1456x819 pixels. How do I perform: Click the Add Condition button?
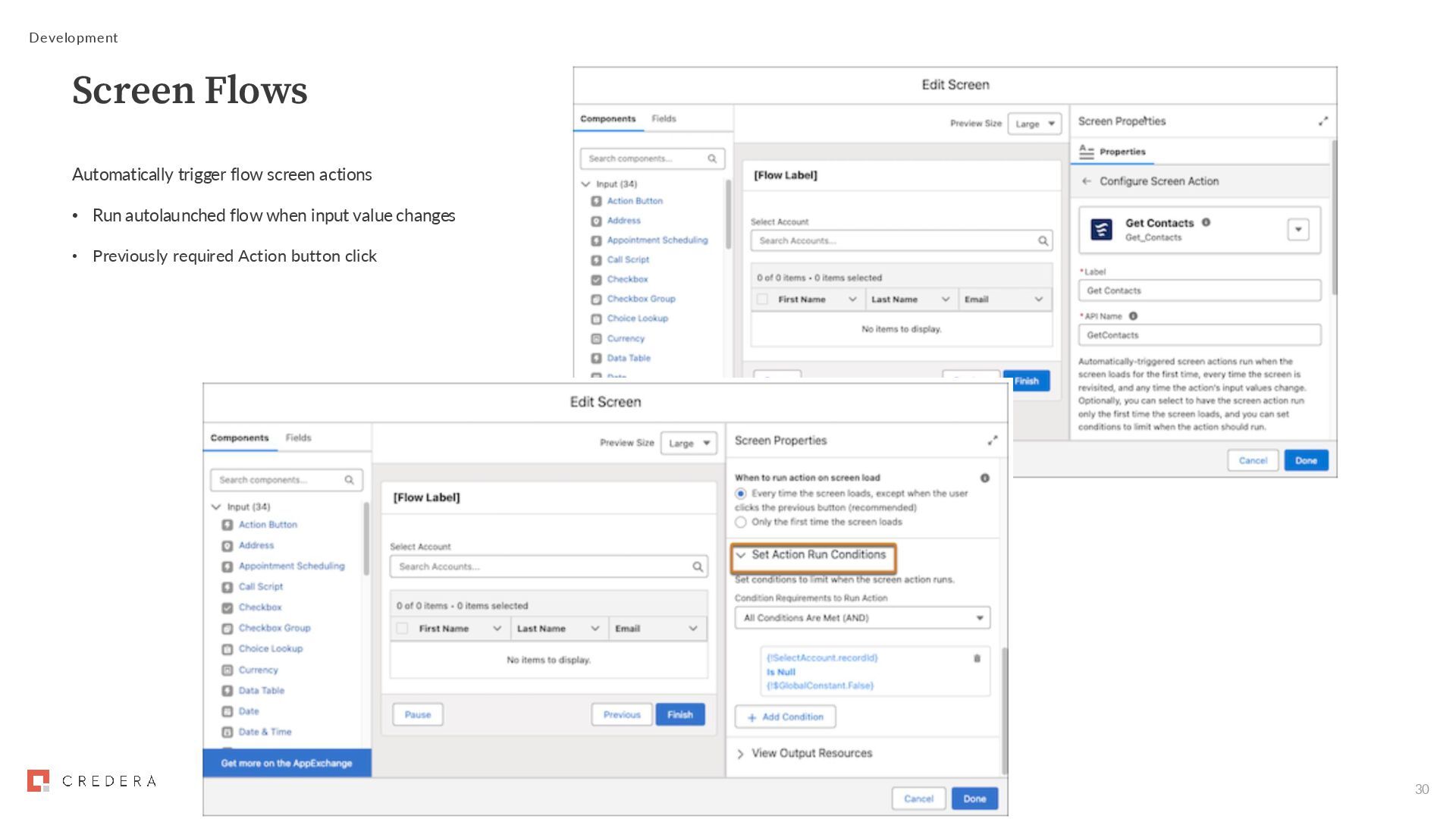pos(785,717)
